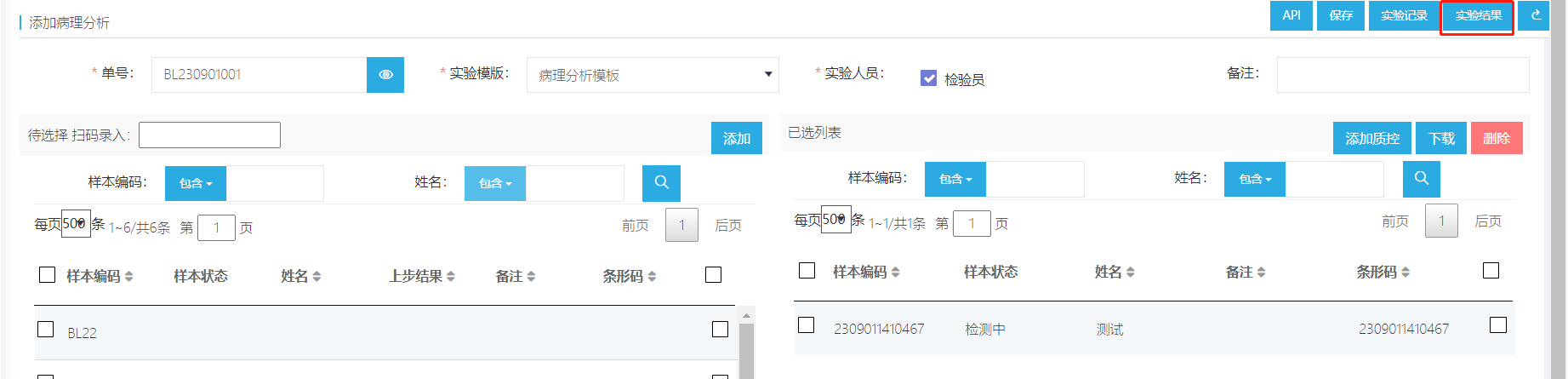Open 包含 filter dropdown for pending 样本编码
The height and width of the screenshot is (379, 1568).
click(196, 183)
